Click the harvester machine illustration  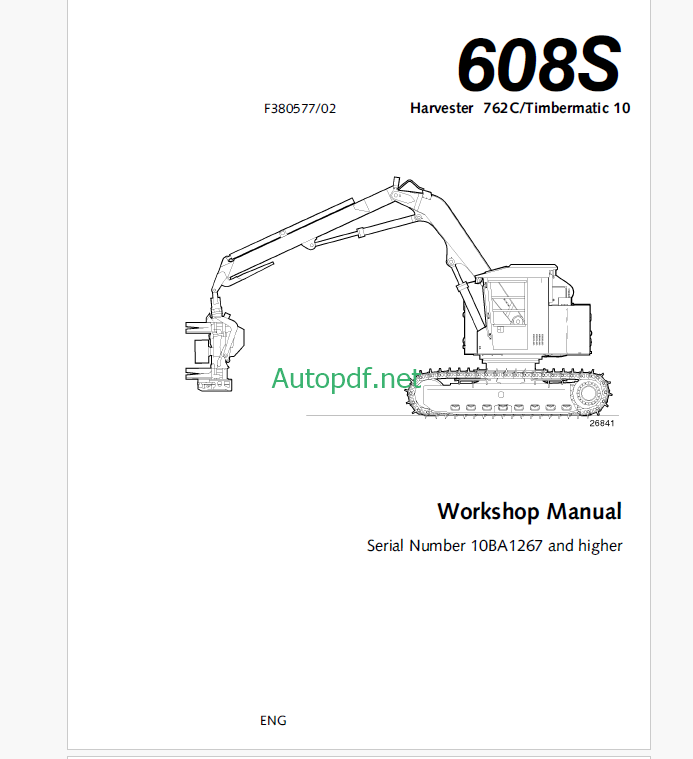398,297
